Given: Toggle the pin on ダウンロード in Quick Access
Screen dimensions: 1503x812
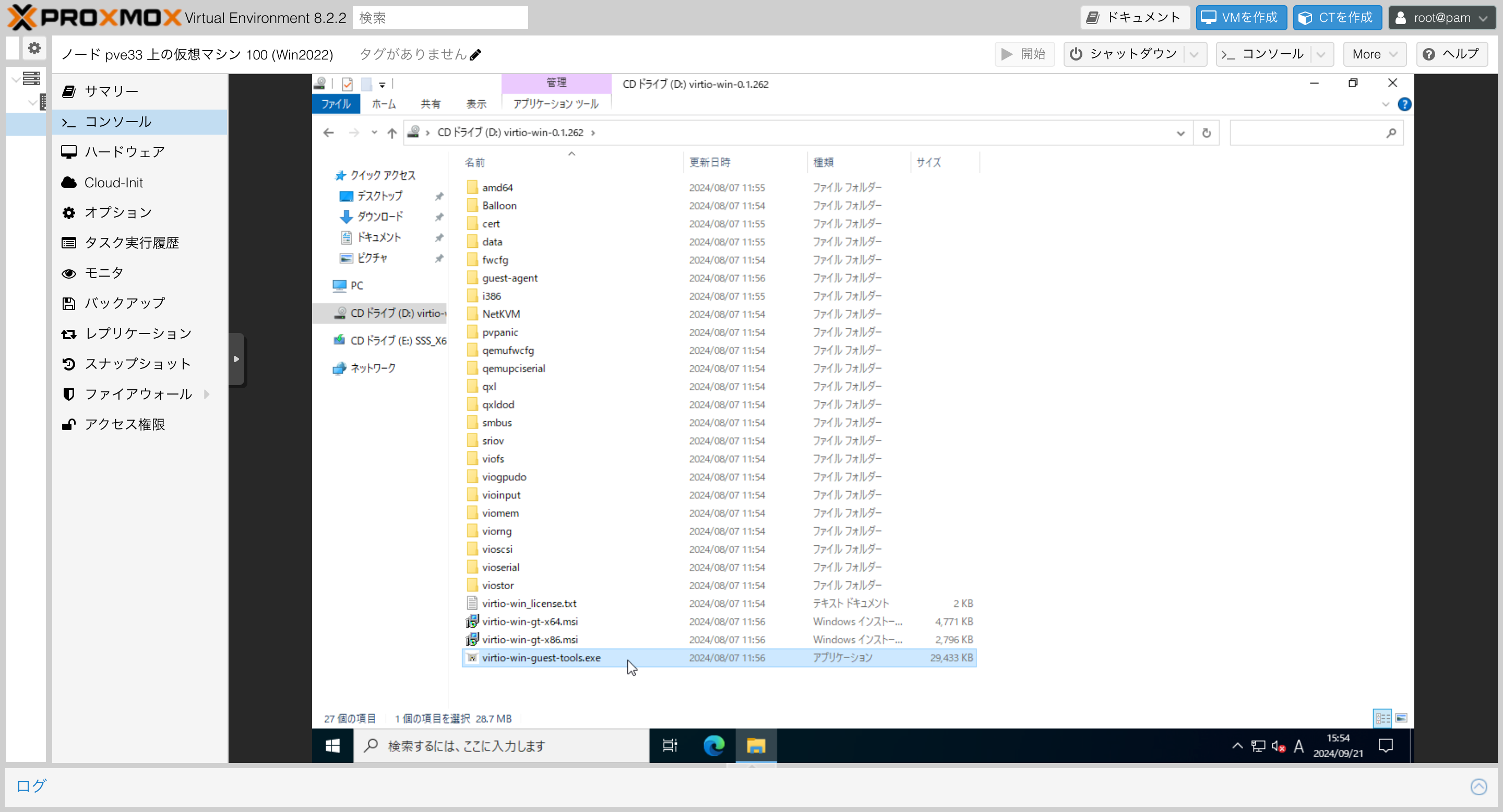Looking at the screenshot, I should [x=439, y=217].
